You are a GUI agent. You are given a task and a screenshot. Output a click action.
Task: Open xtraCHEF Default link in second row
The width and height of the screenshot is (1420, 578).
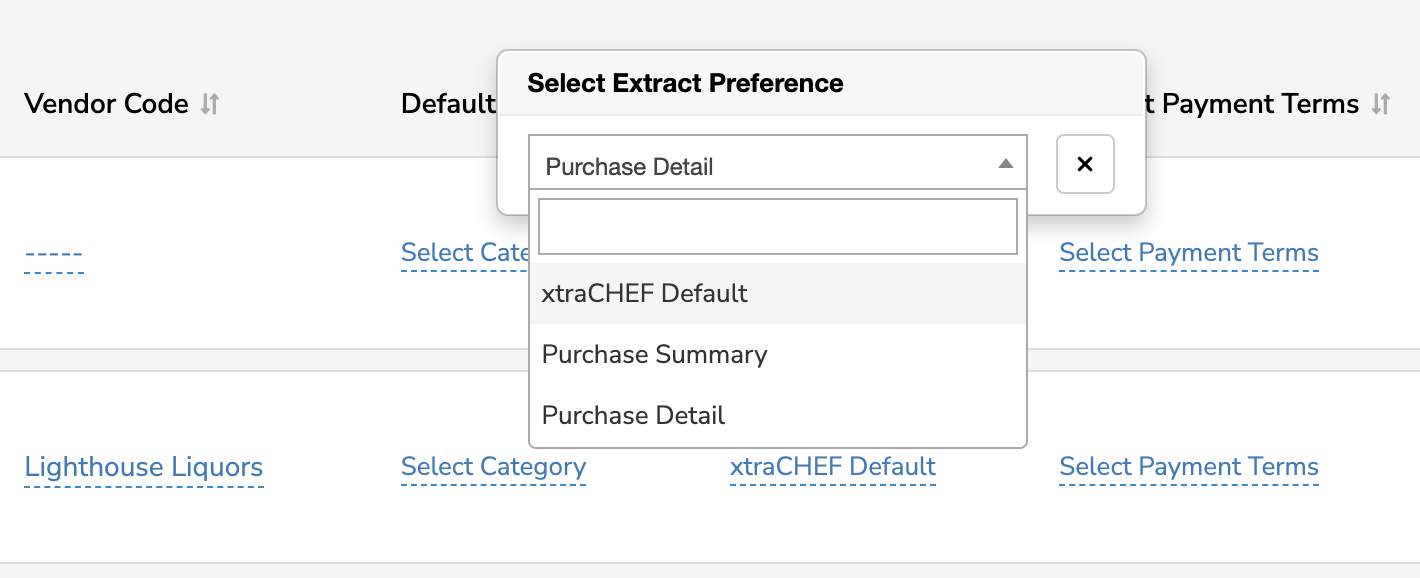click(833, 467)
